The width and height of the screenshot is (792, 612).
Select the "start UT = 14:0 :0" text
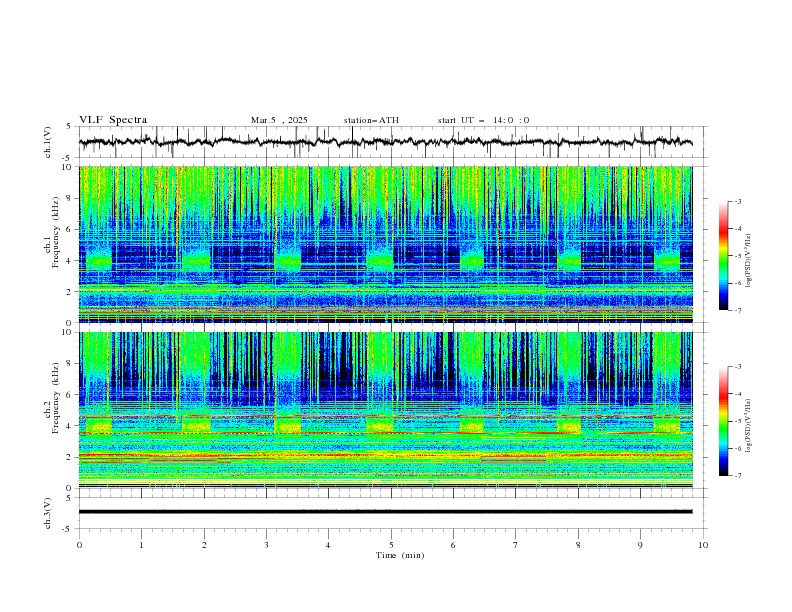click(x=483, y=120)
